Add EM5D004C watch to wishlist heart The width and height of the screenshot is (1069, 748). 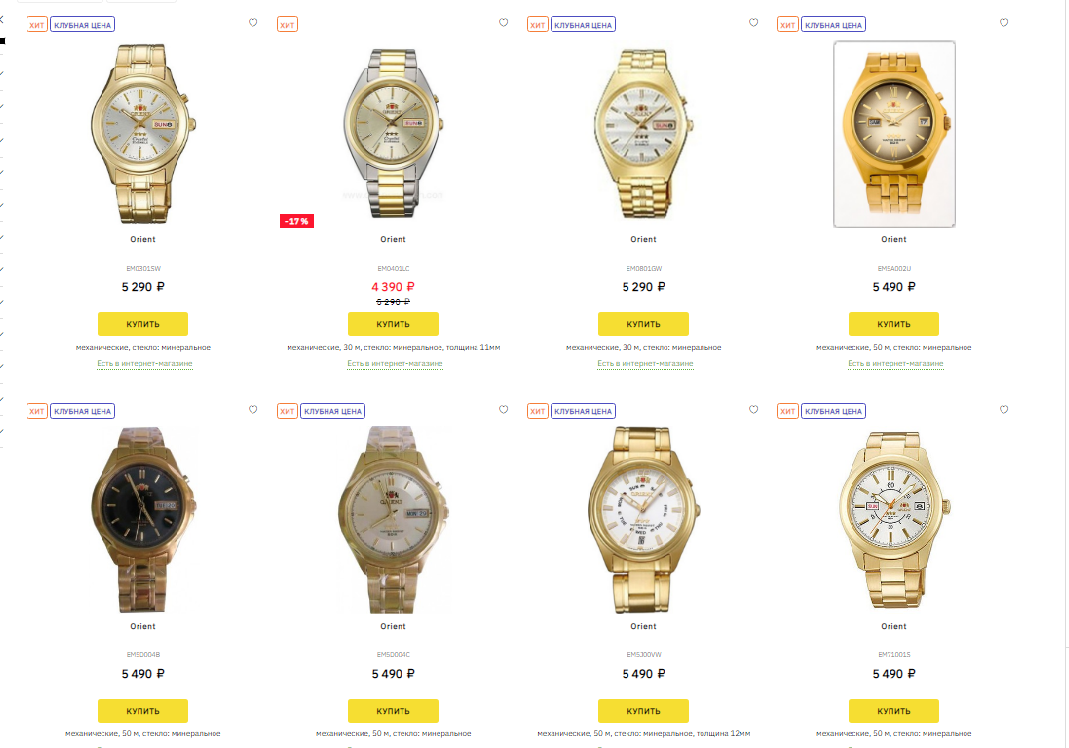503,410
